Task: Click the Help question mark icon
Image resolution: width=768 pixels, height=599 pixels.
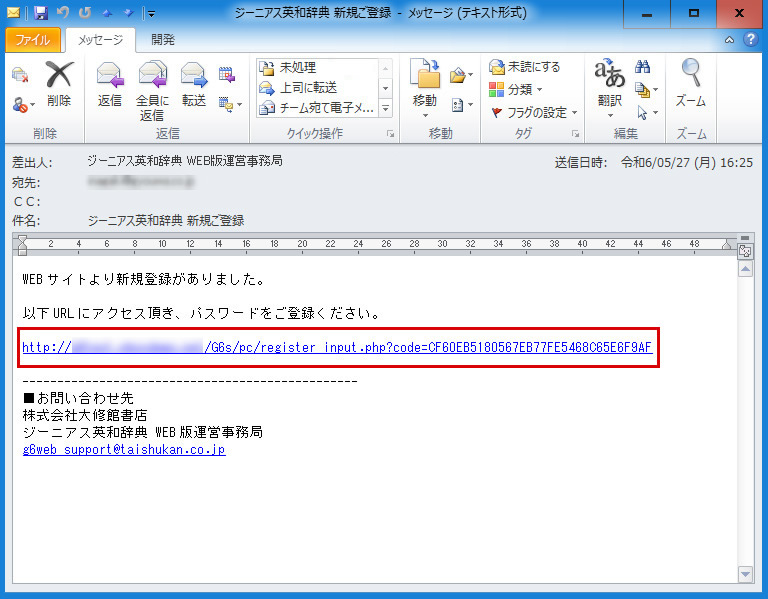Action: (x=749, y=40)
